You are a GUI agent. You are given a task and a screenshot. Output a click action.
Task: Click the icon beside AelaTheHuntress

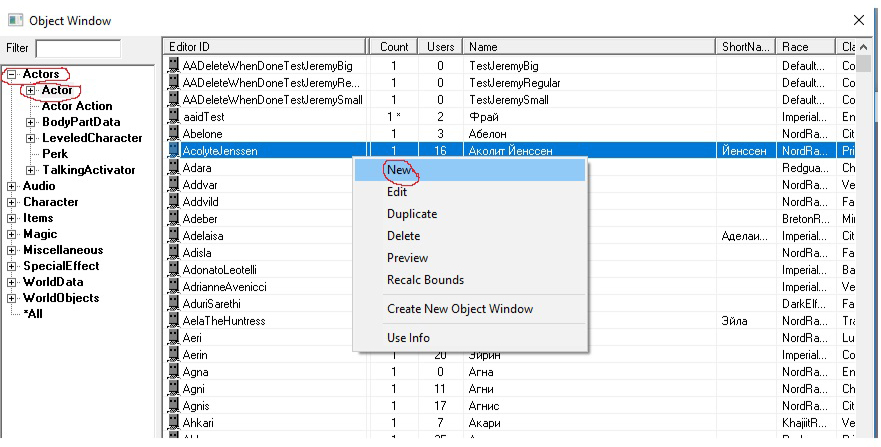(173, 321)
